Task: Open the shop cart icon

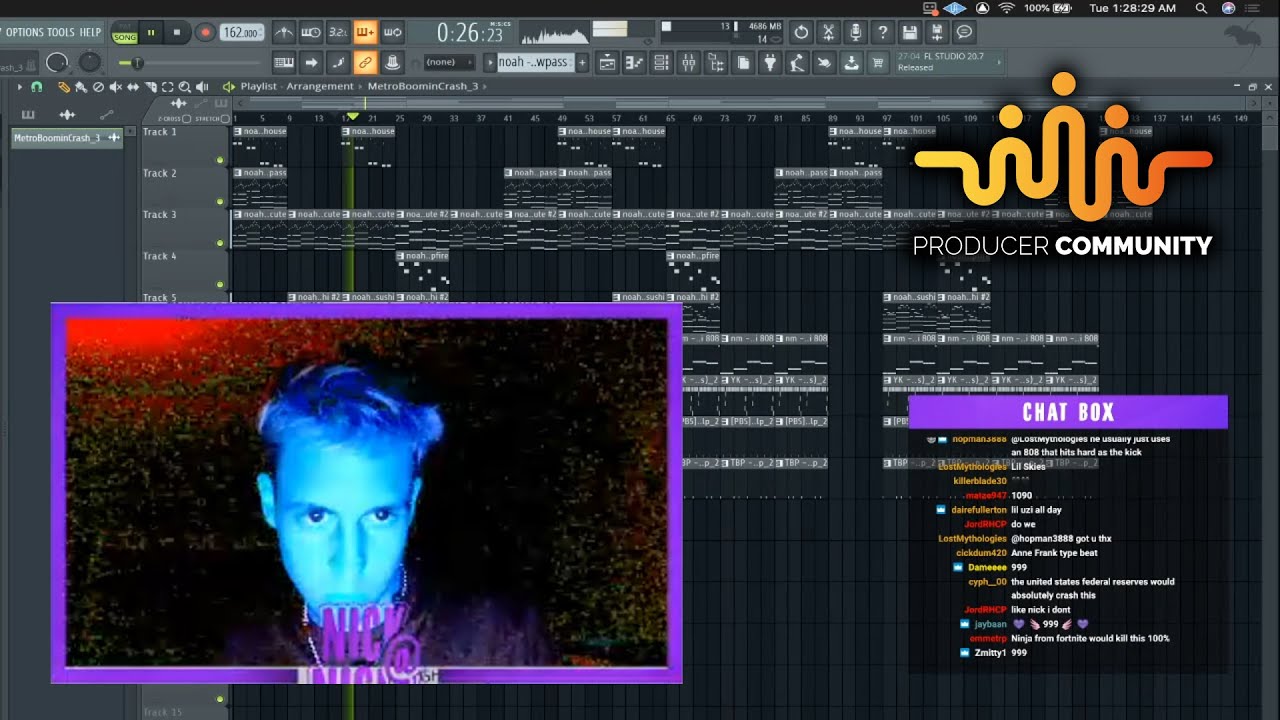Action: 878,62
